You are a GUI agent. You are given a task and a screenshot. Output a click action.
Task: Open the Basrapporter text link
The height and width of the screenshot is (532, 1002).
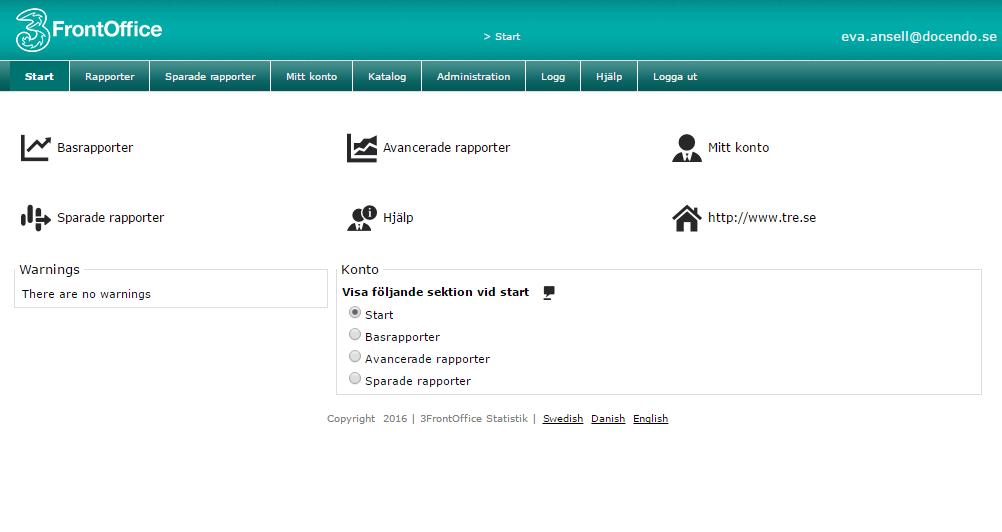click(95, 148)
